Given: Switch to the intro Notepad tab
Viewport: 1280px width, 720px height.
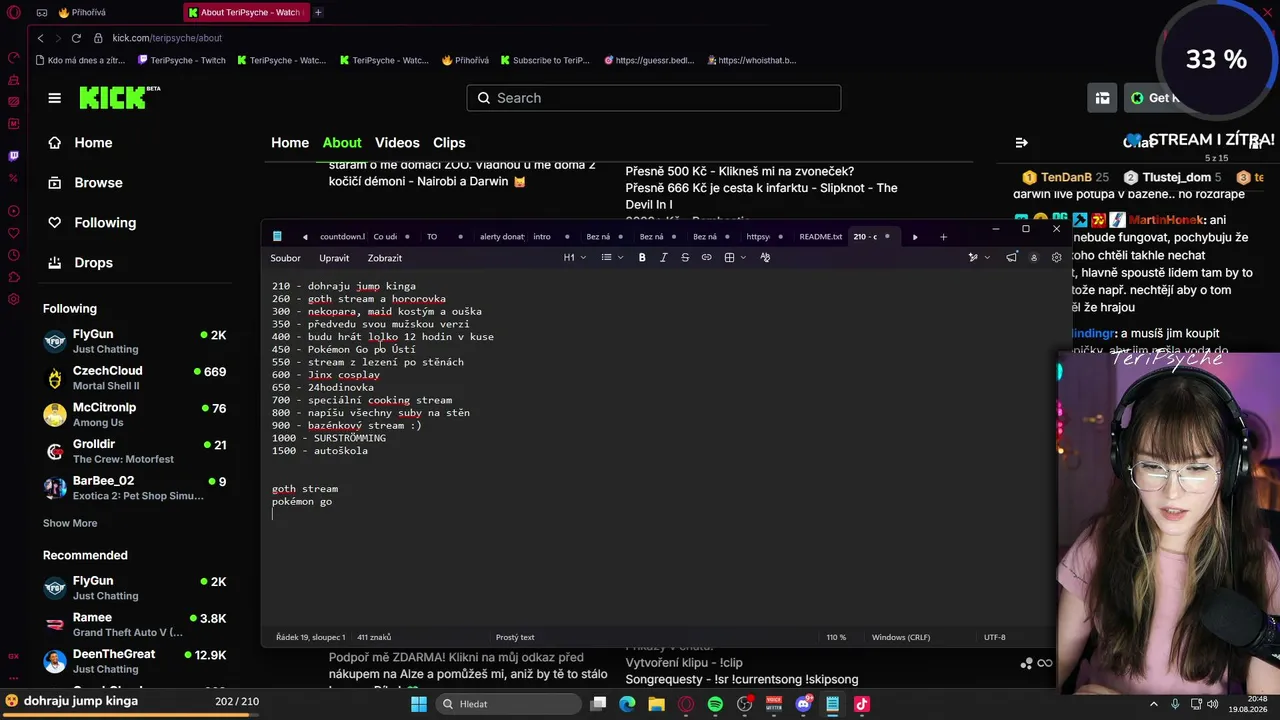Looking at the screenshot, I should [x=542, y=237].
